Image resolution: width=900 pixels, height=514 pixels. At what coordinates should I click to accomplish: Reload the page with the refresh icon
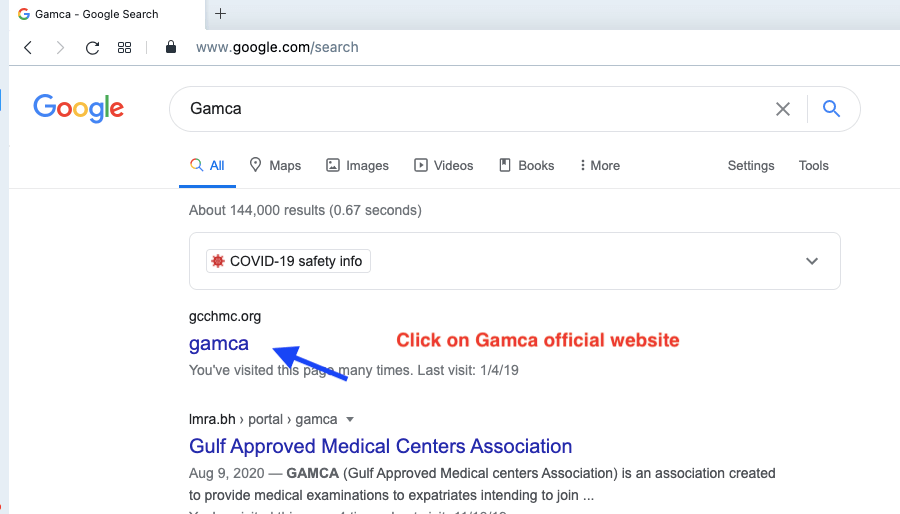(x=92, y=48)
